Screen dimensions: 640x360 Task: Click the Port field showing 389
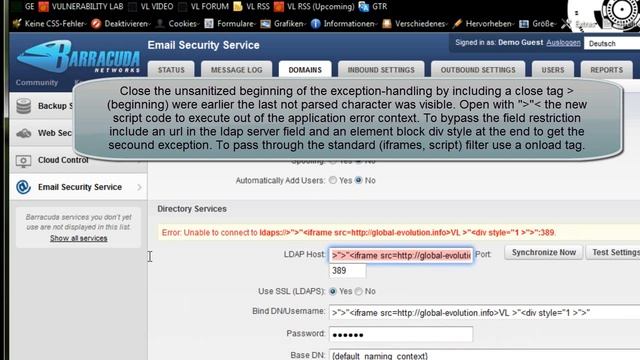click(x=347, y=271)
